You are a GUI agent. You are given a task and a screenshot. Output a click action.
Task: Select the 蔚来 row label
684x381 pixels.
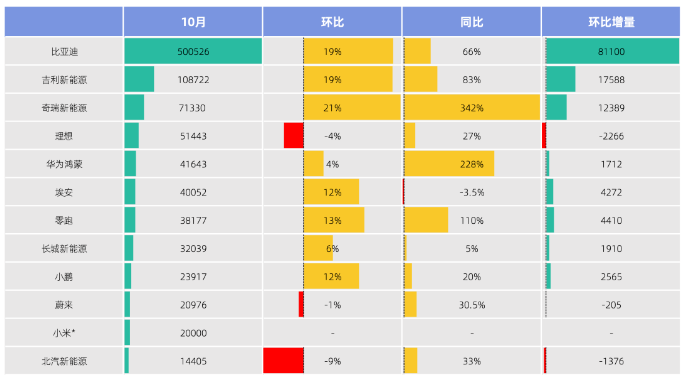click(64, 305)
